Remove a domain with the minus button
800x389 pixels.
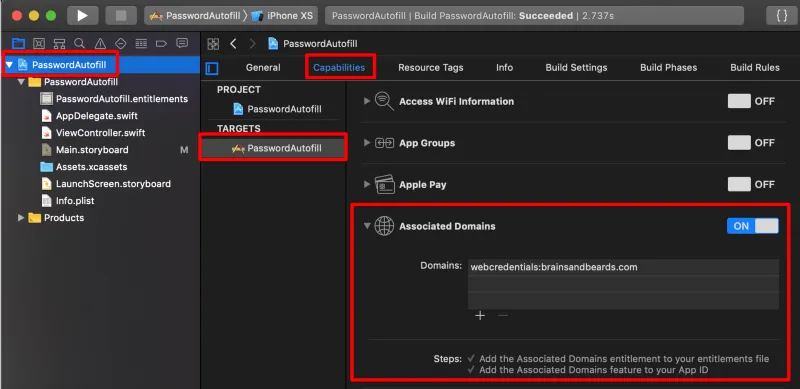503,315
